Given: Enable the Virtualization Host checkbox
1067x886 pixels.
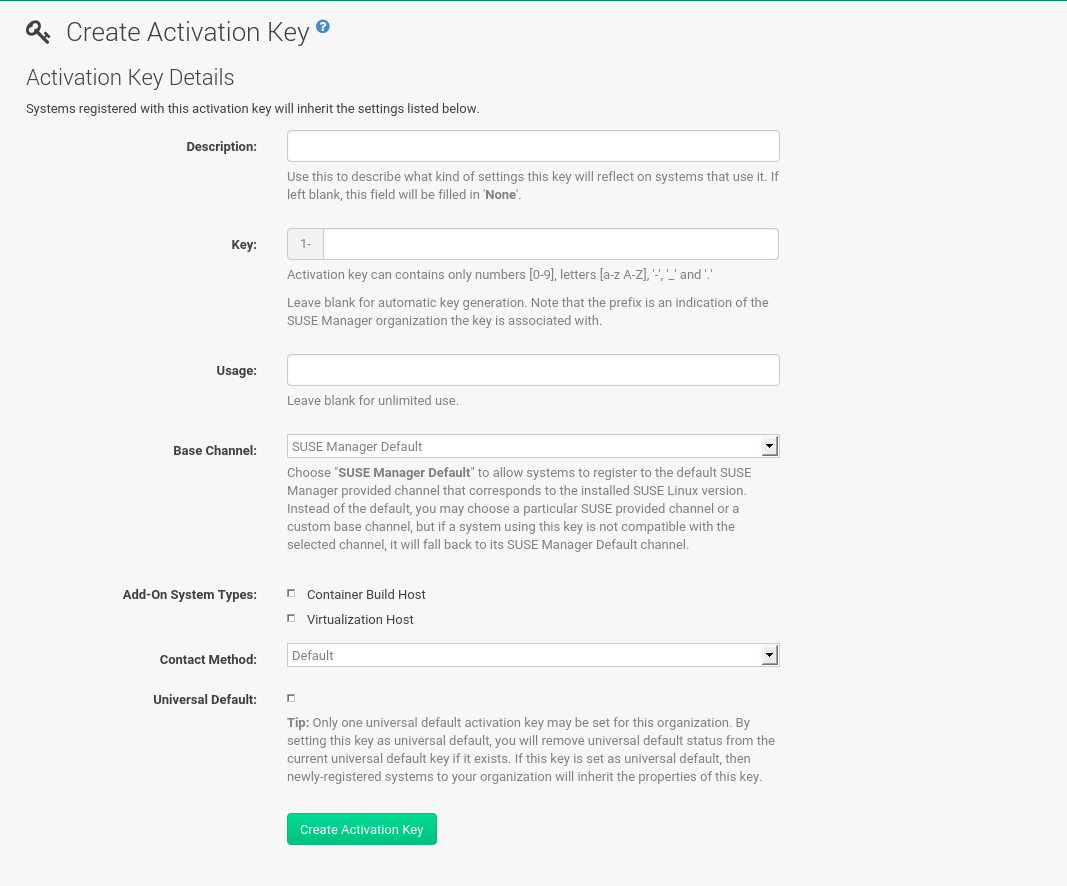Looking at the screenshot, I should coord(291,617).
